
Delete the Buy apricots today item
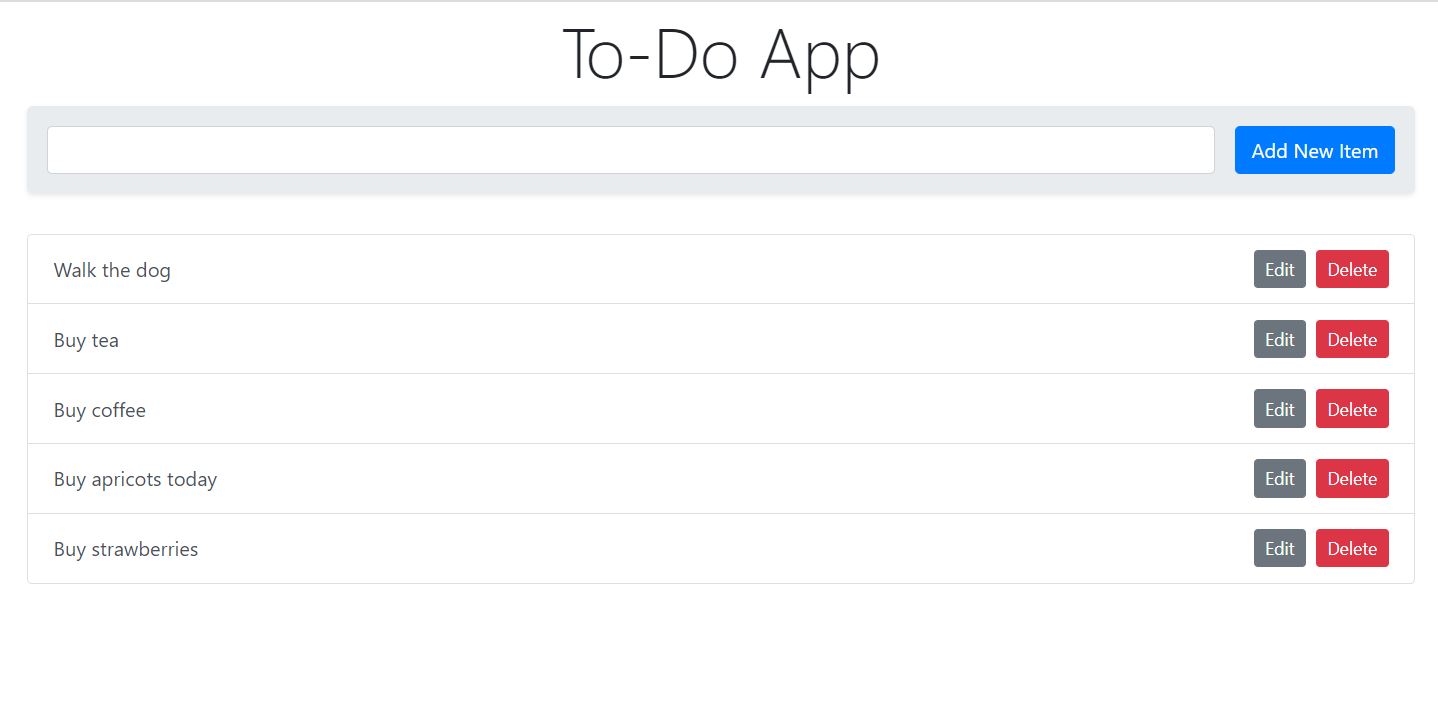[x=1352, y=478]
